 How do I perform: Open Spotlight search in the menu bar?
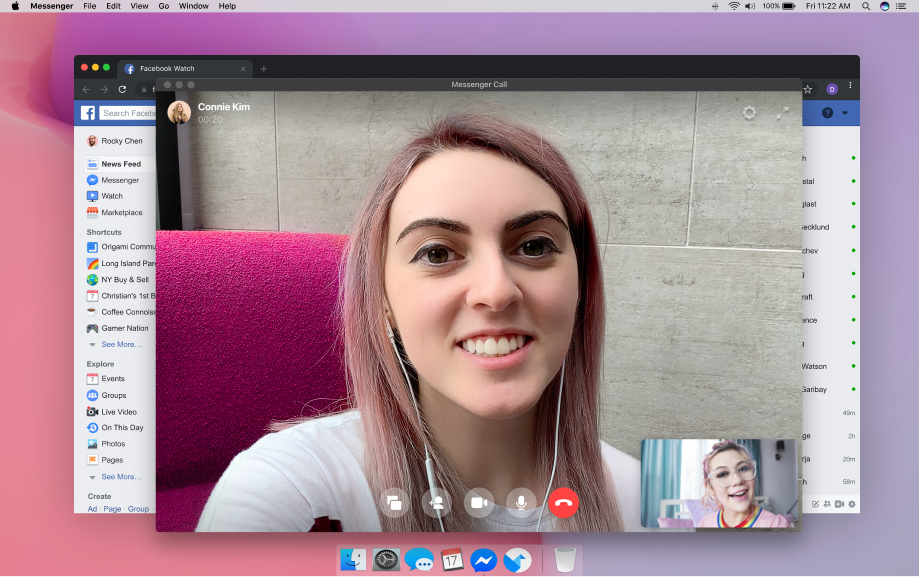(866, 6)
